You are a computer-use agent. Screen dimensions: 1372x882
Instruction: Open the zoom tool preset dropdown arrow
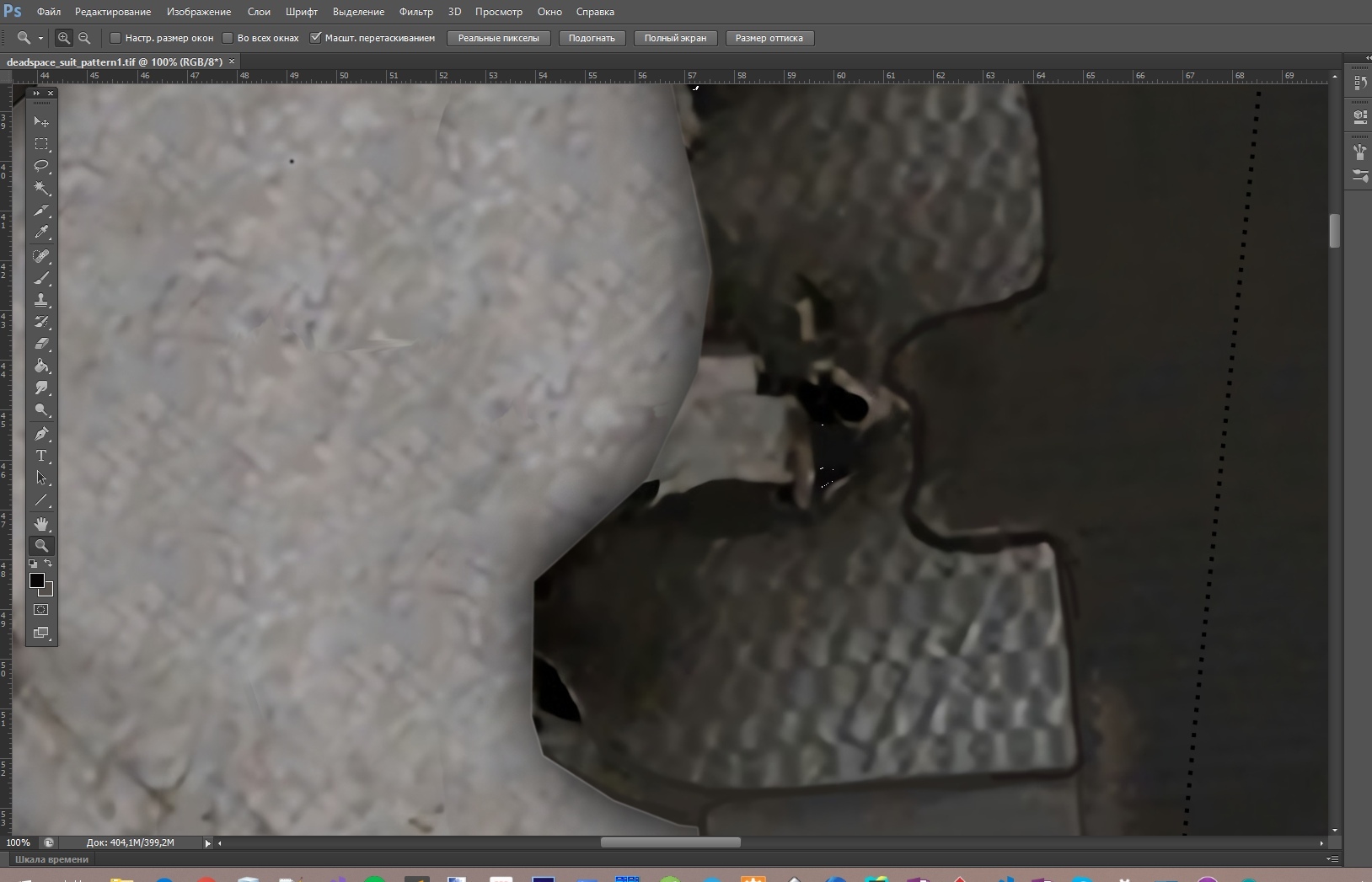(40, 39)
